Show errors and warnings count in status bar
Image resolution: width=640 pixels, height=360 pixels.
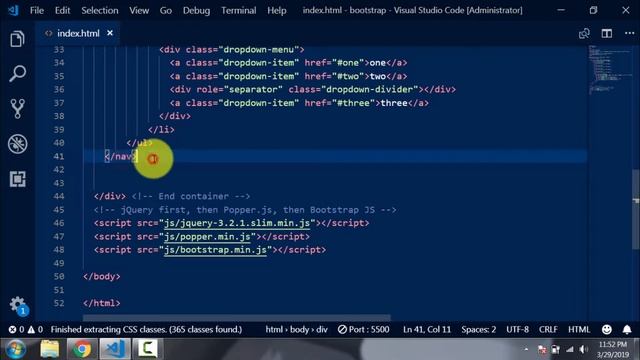[26, 329]
